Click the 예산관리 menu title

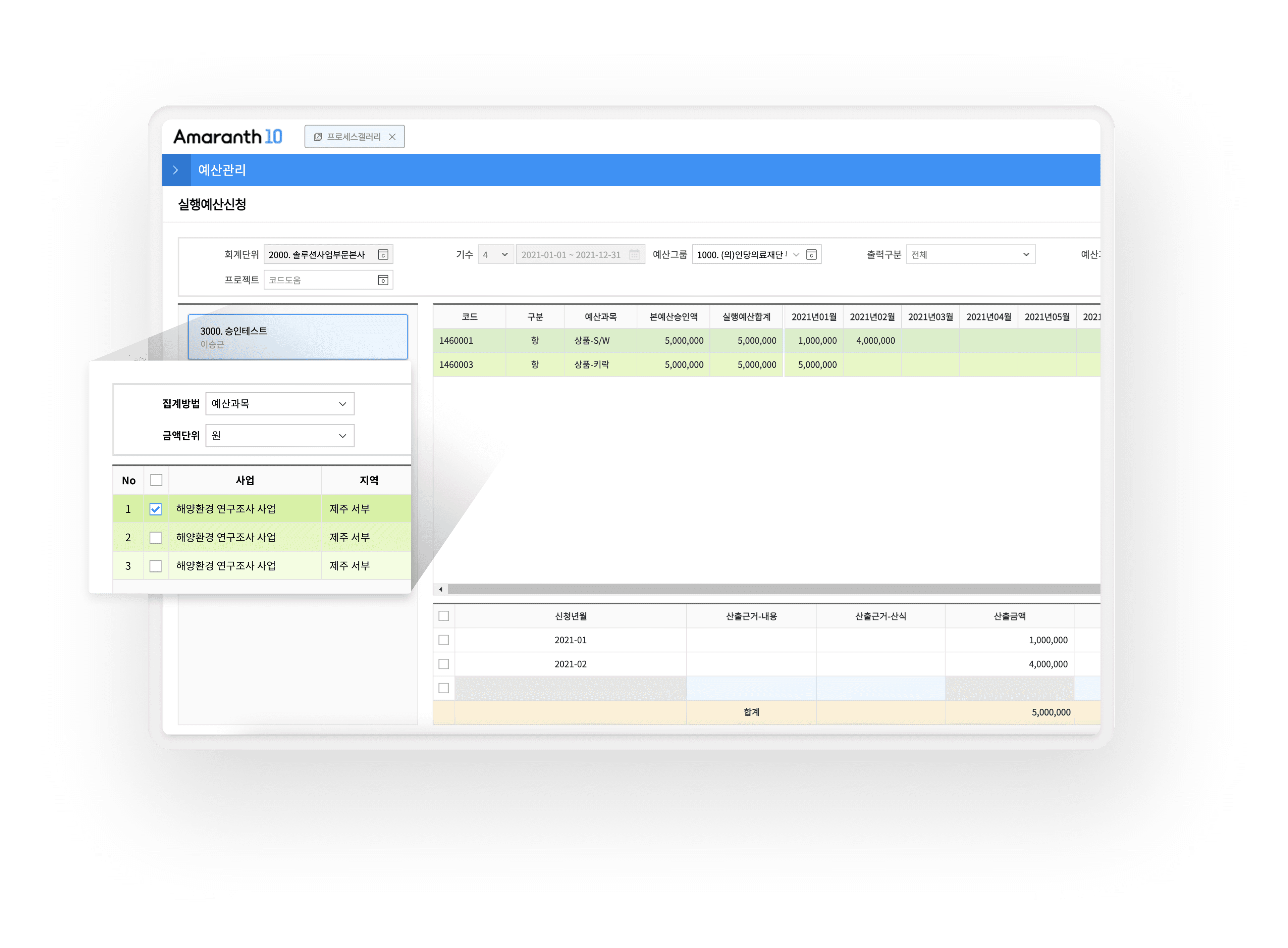click(x=222, y=170)
